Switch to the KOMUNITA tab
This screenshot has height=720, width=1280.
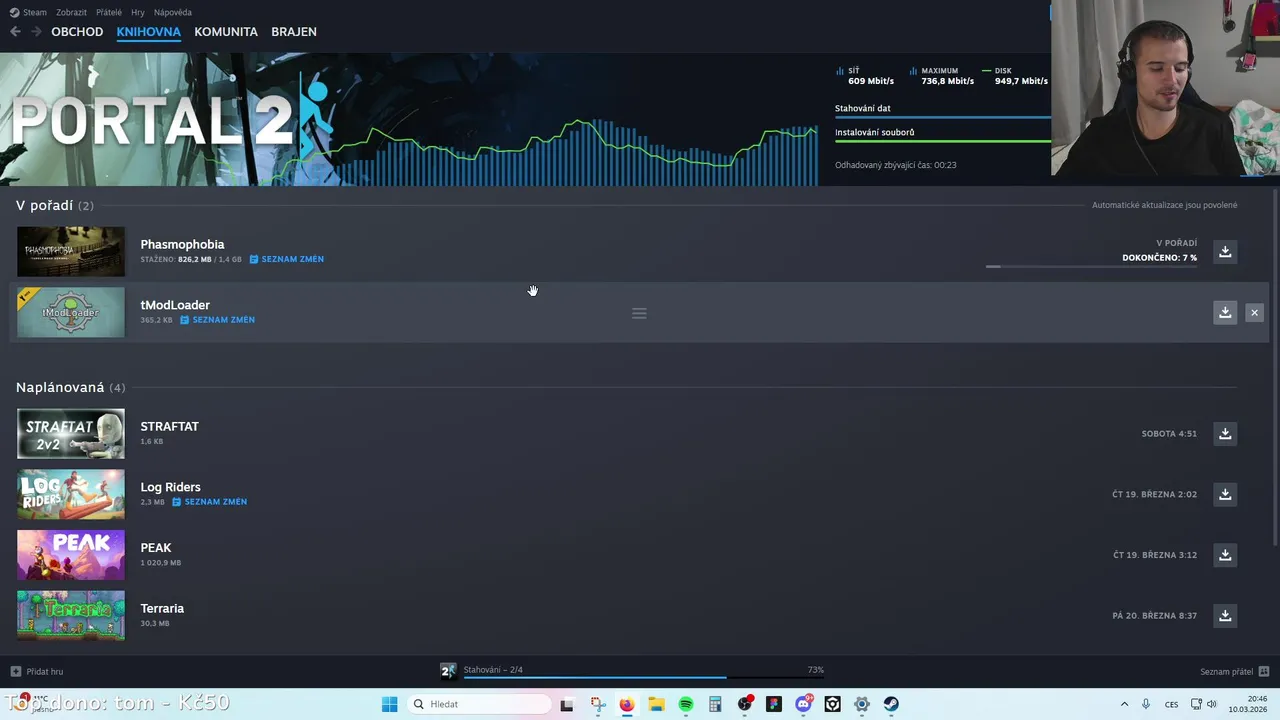pos(226,32)
